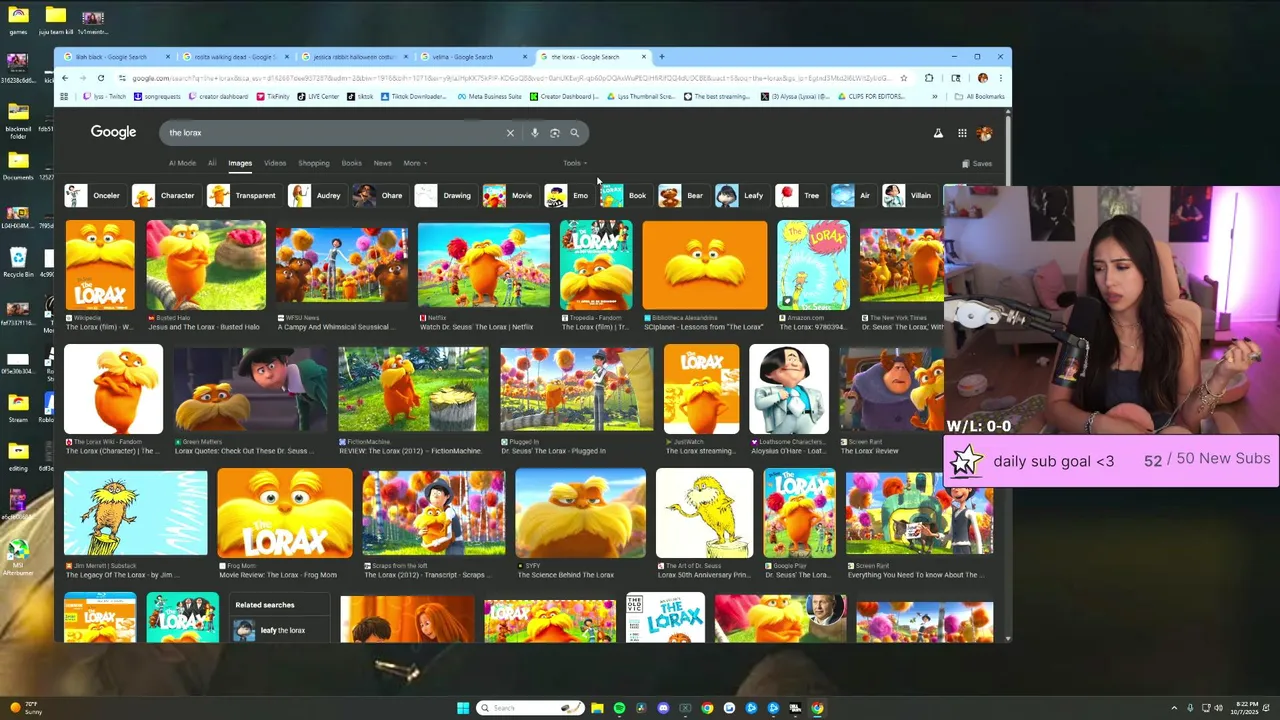Switch to the Books search tab
The height and width of the screenshot is (720, 1280).
click(x=351, y=163)
